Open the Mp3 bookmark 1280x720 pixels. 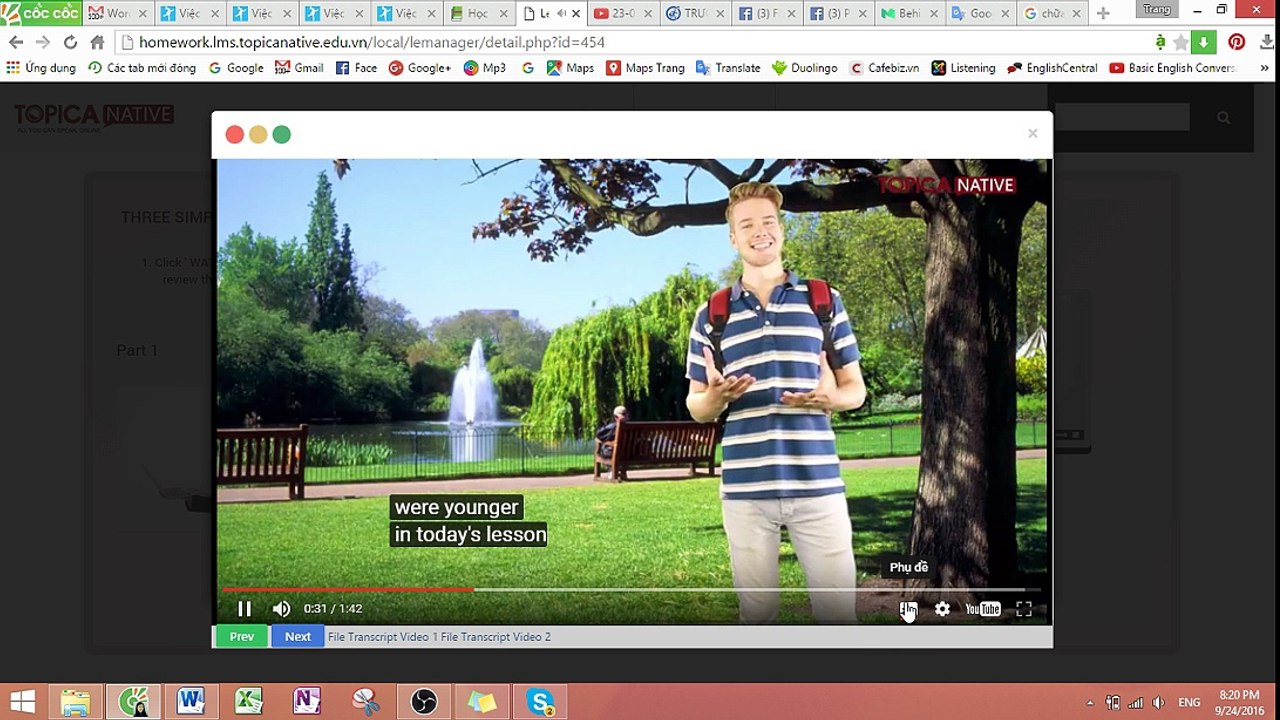[x=485, y=68]
